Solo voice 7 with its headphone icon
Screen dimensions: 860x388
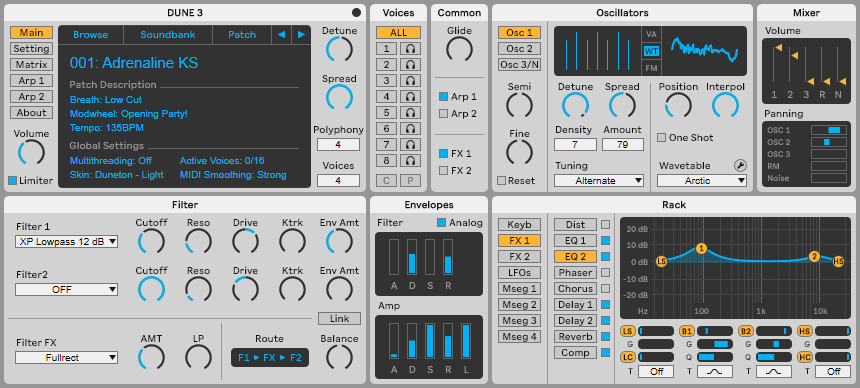click(410, 145)
